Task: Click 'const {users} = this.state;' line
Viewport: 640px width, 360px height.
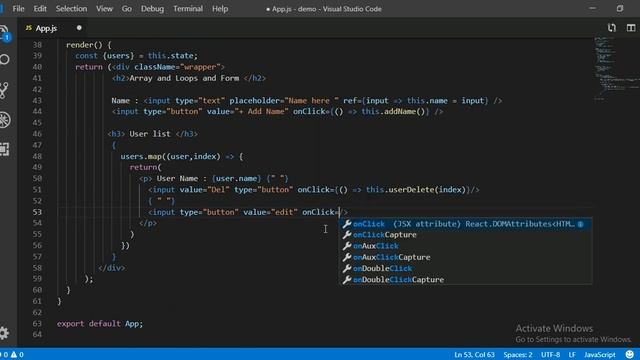Action: [136, 56]
